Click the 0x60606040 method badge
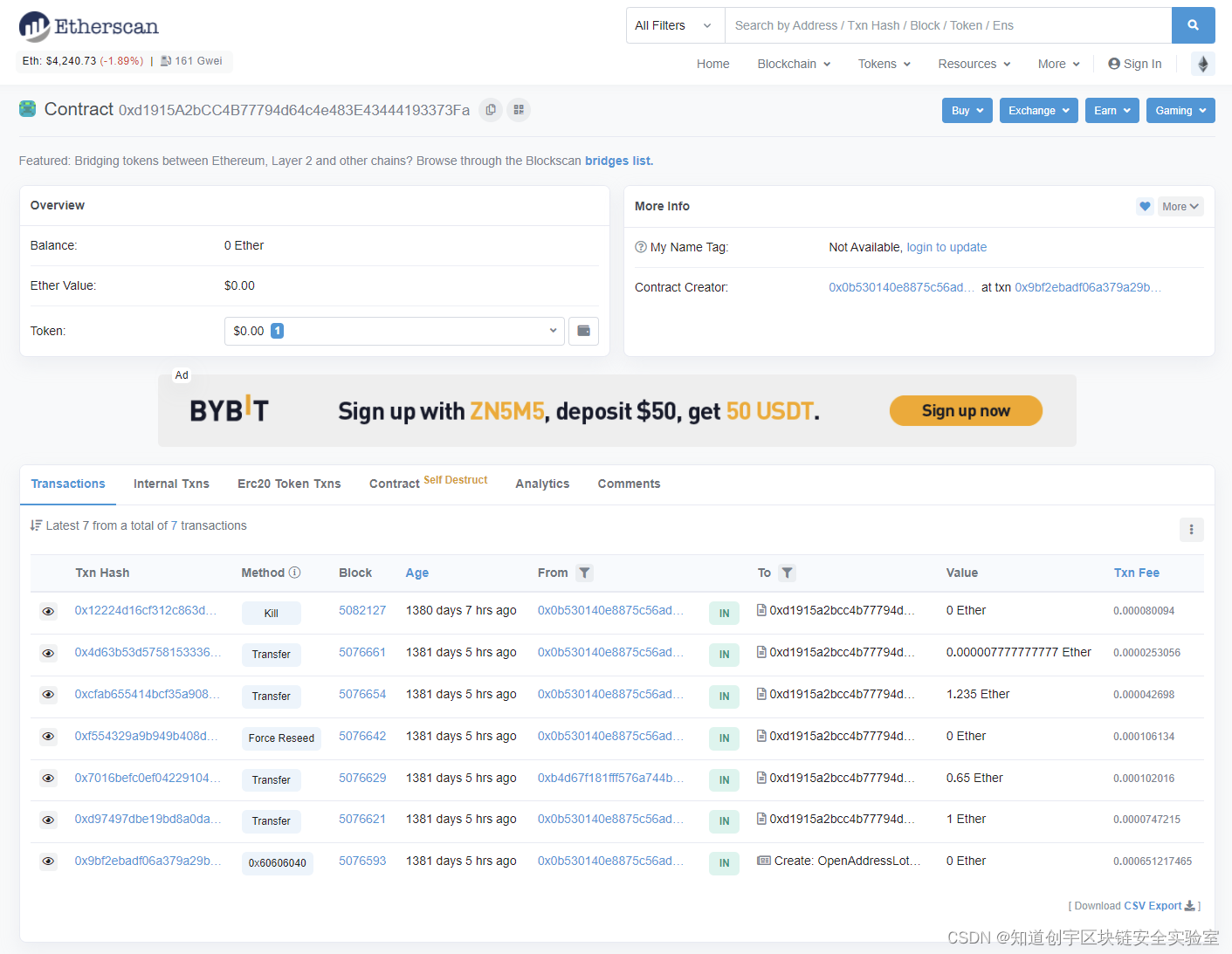This screenshot has width=1232, height=954. (x=278, y=863)
